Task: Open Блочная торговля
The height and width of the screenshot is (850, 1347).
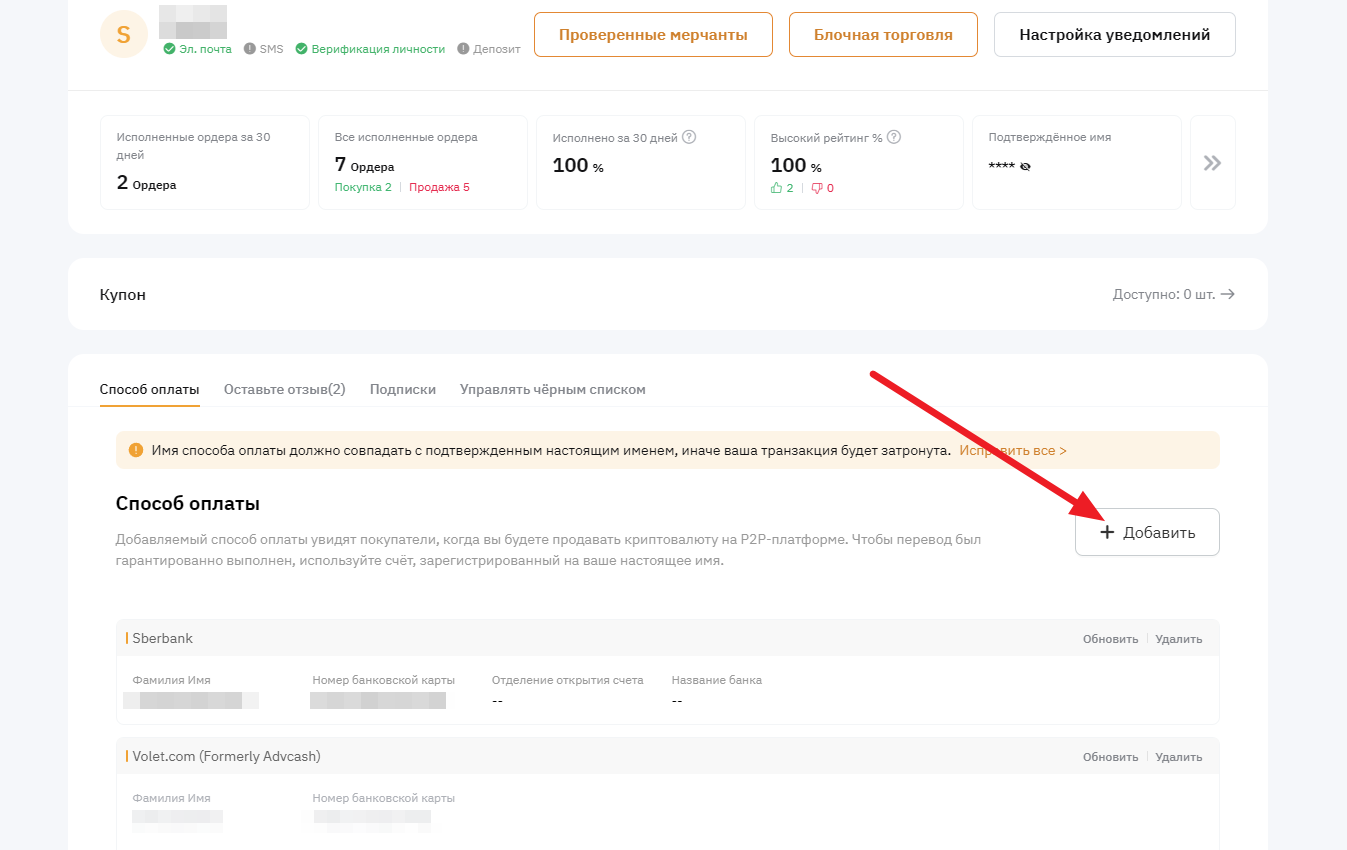Action: 883,35
